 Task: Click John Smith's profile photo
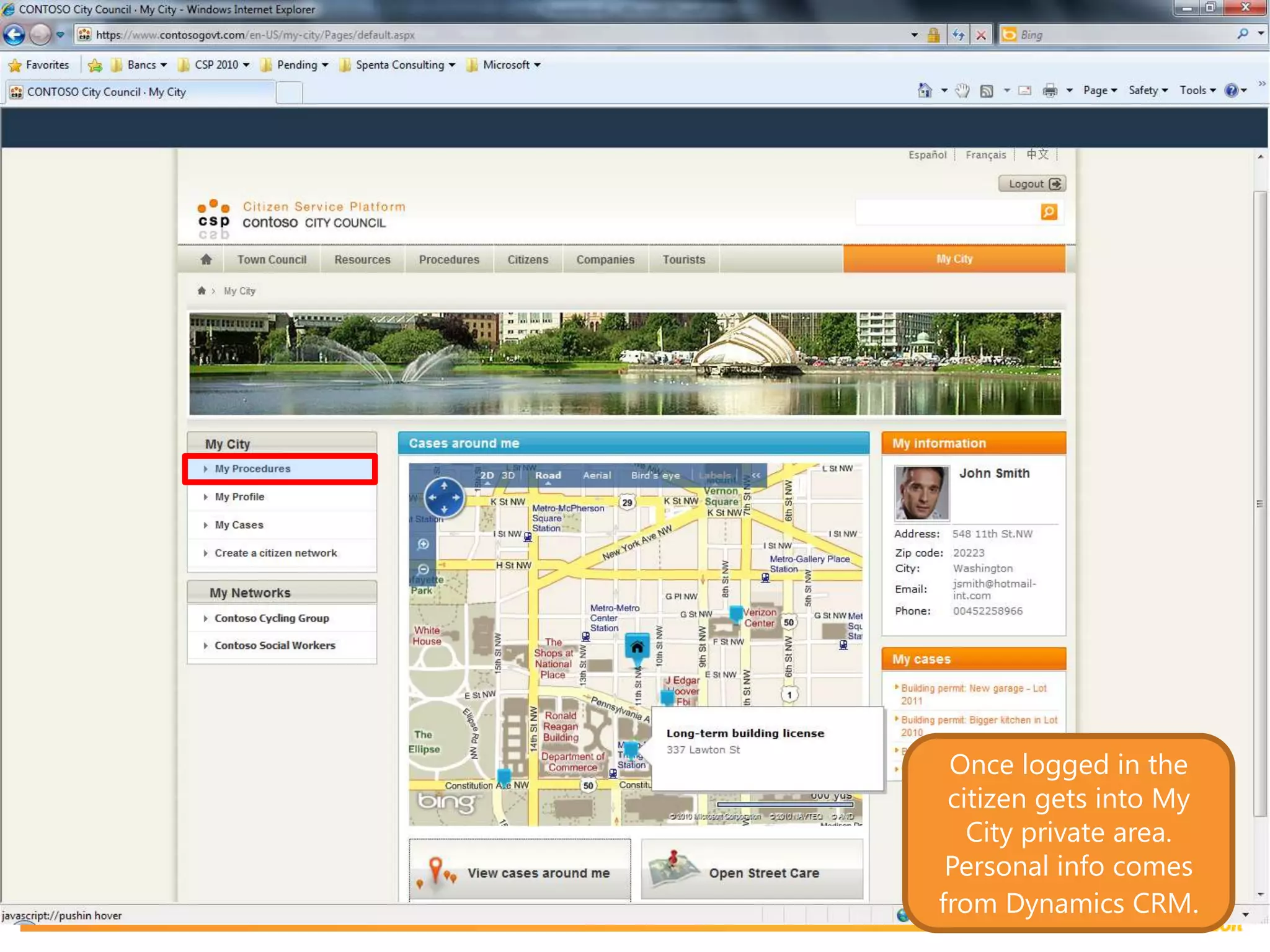[x=921, y=493]
